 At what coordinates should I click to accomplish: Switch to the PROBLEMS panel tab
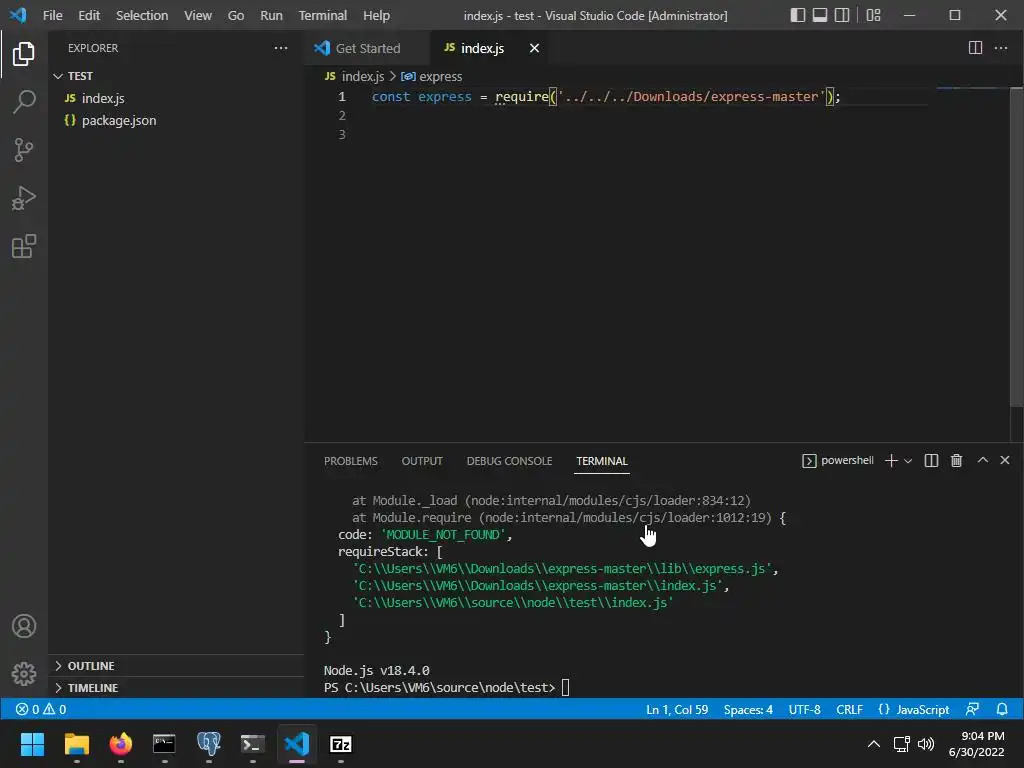pos(351,461)
